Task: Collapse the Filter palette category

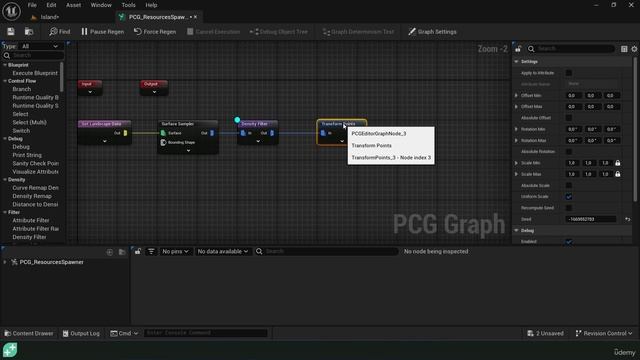Action: point(5,212)
